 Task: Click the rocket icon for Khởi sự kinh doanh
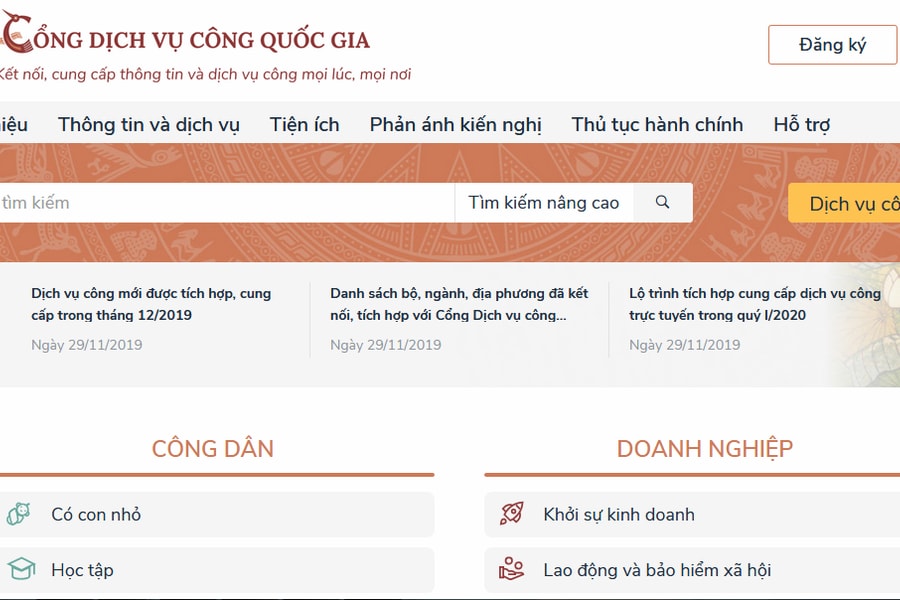[512, 514]
